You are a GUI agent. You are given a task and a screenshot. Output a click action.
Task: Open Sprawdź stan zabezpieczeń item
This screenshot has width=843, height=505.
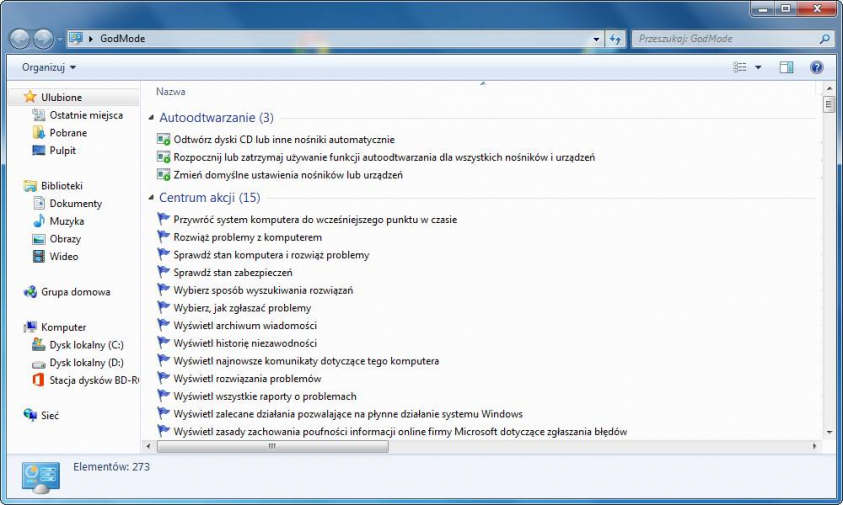tap(232, 272)
